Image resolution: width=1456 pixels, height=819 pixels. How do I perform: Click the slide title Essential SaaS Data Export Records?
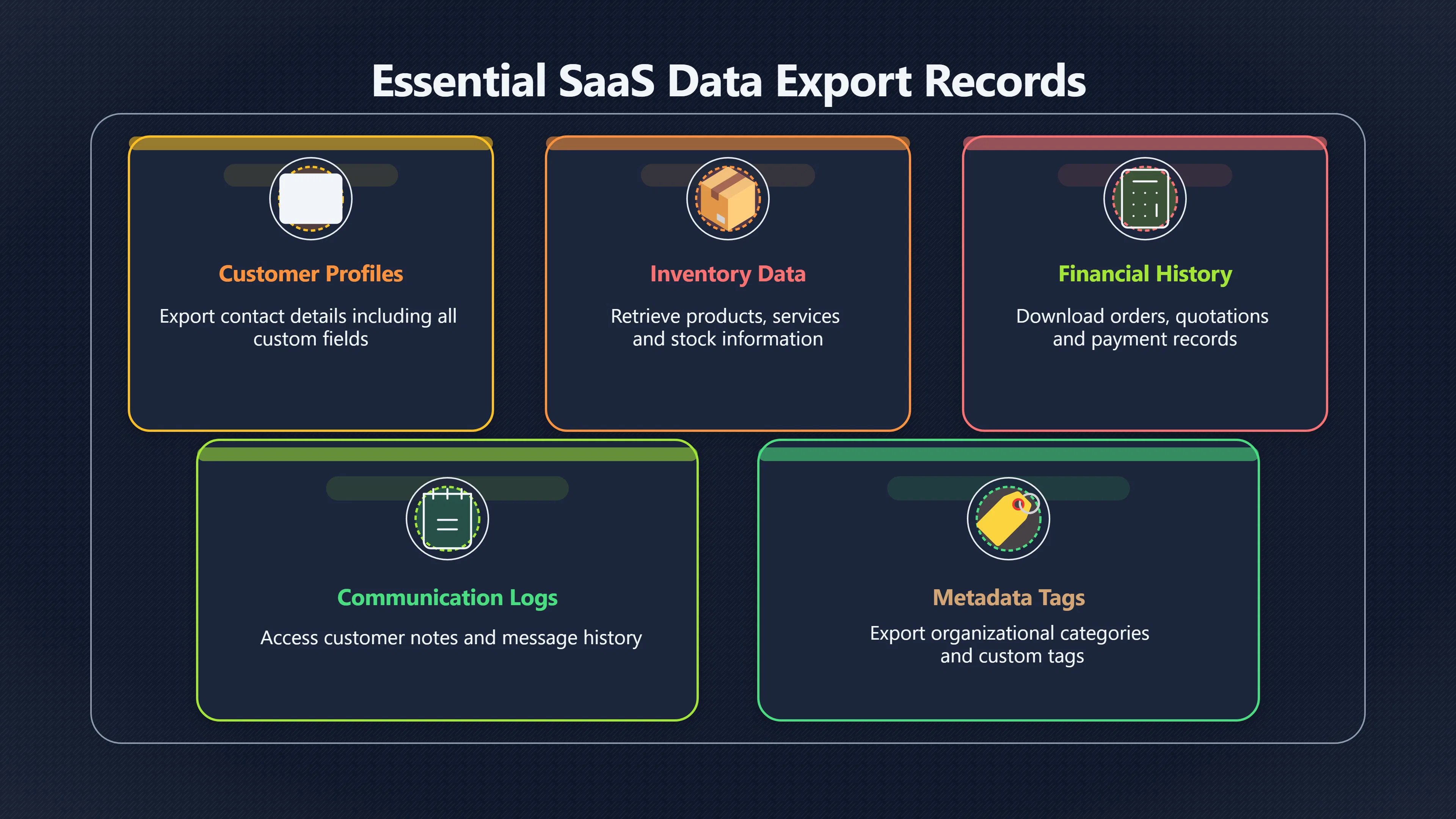(x=728, y=82)
